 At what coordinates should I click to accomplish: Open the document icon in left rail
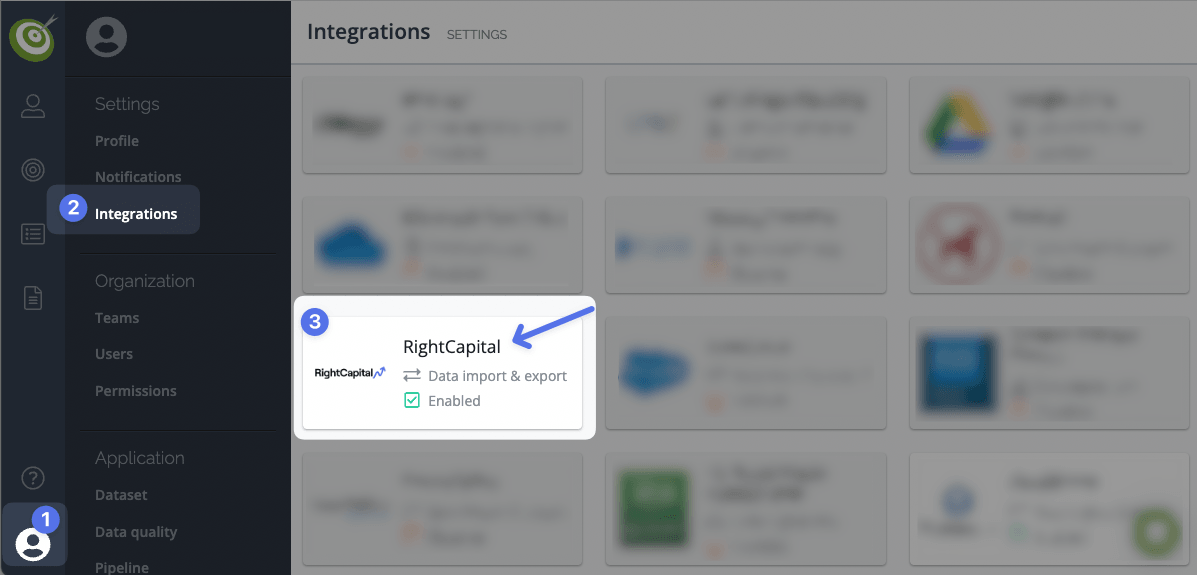(x=33, y=298)
